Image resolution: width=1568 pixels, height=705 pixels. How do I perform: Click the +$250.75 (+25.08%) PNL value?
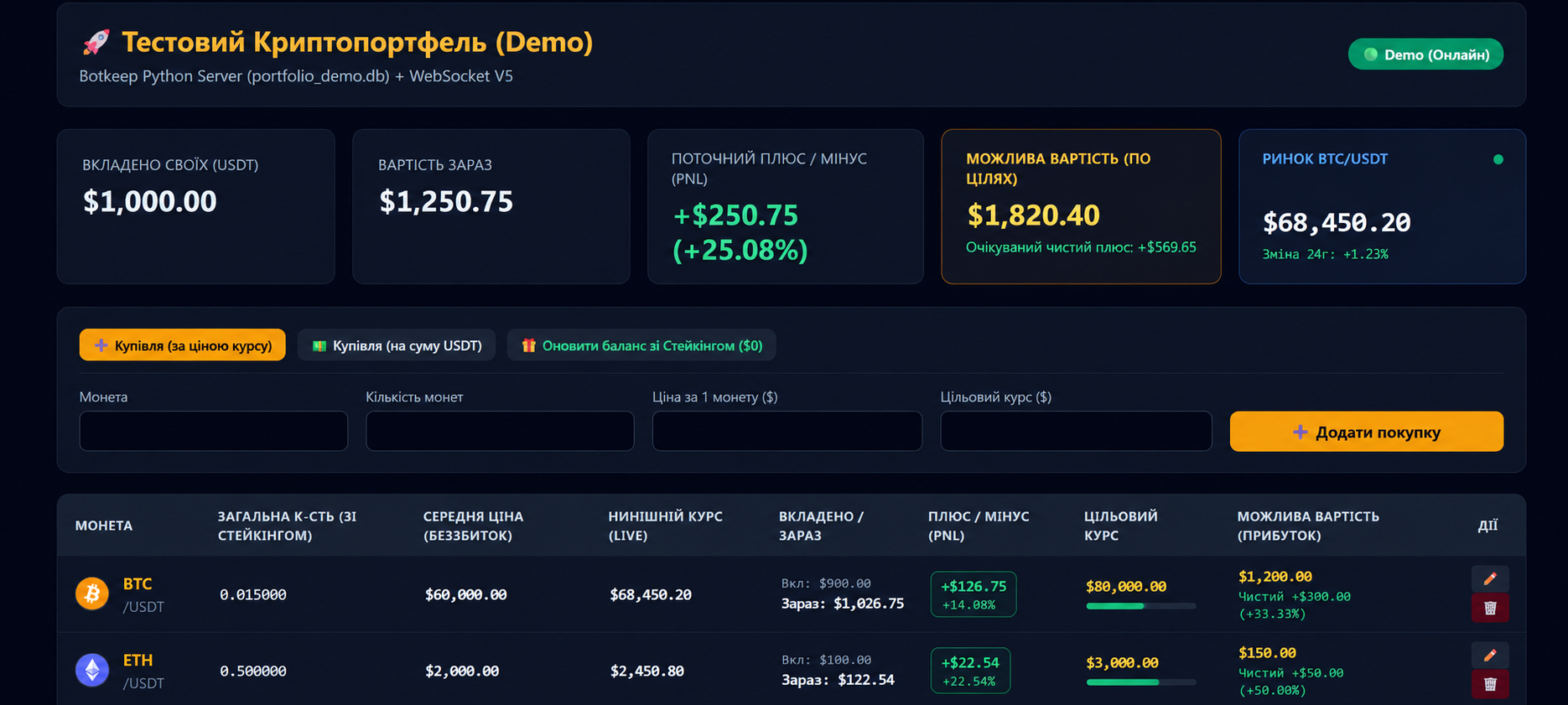tap(740, 232)
